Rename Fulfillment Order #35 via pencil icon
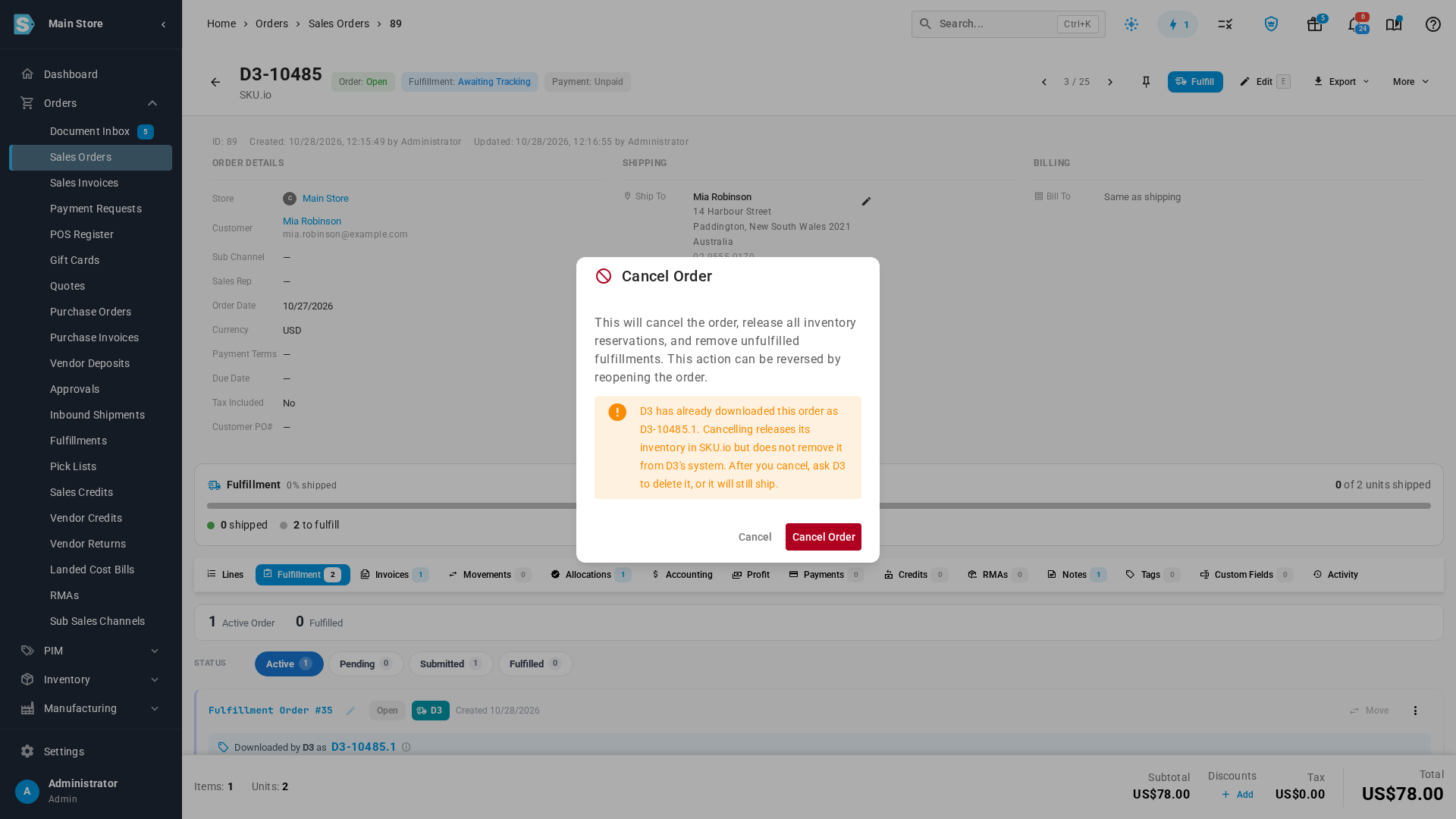 pyautogui.click(x=350, y=711)
